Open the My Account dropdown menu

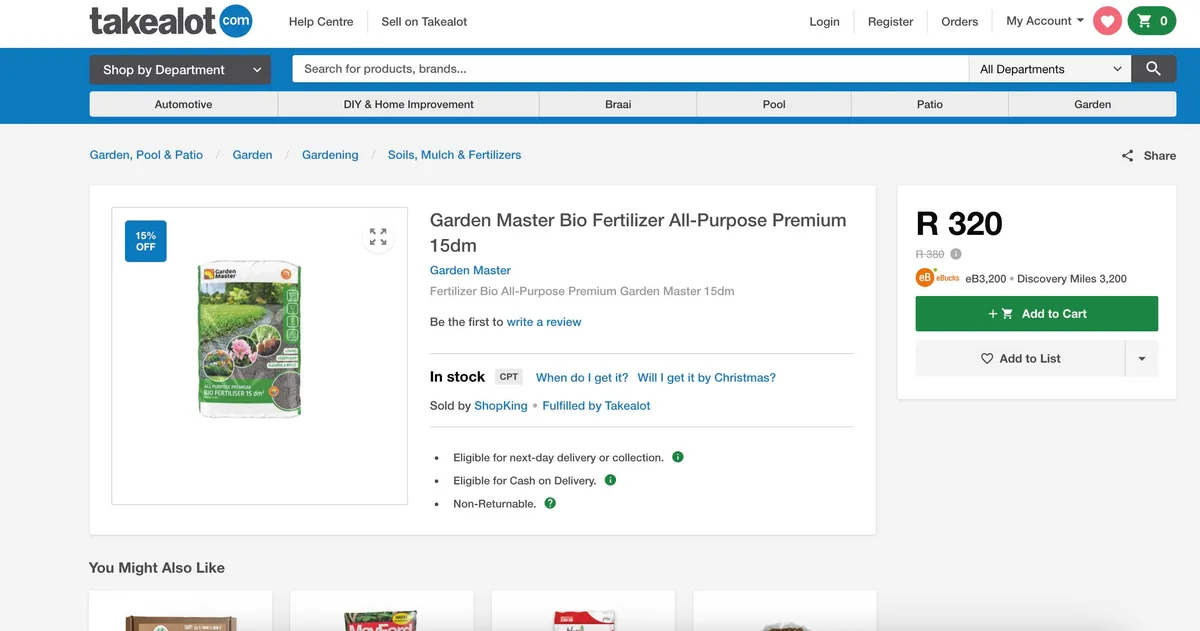1044,21
